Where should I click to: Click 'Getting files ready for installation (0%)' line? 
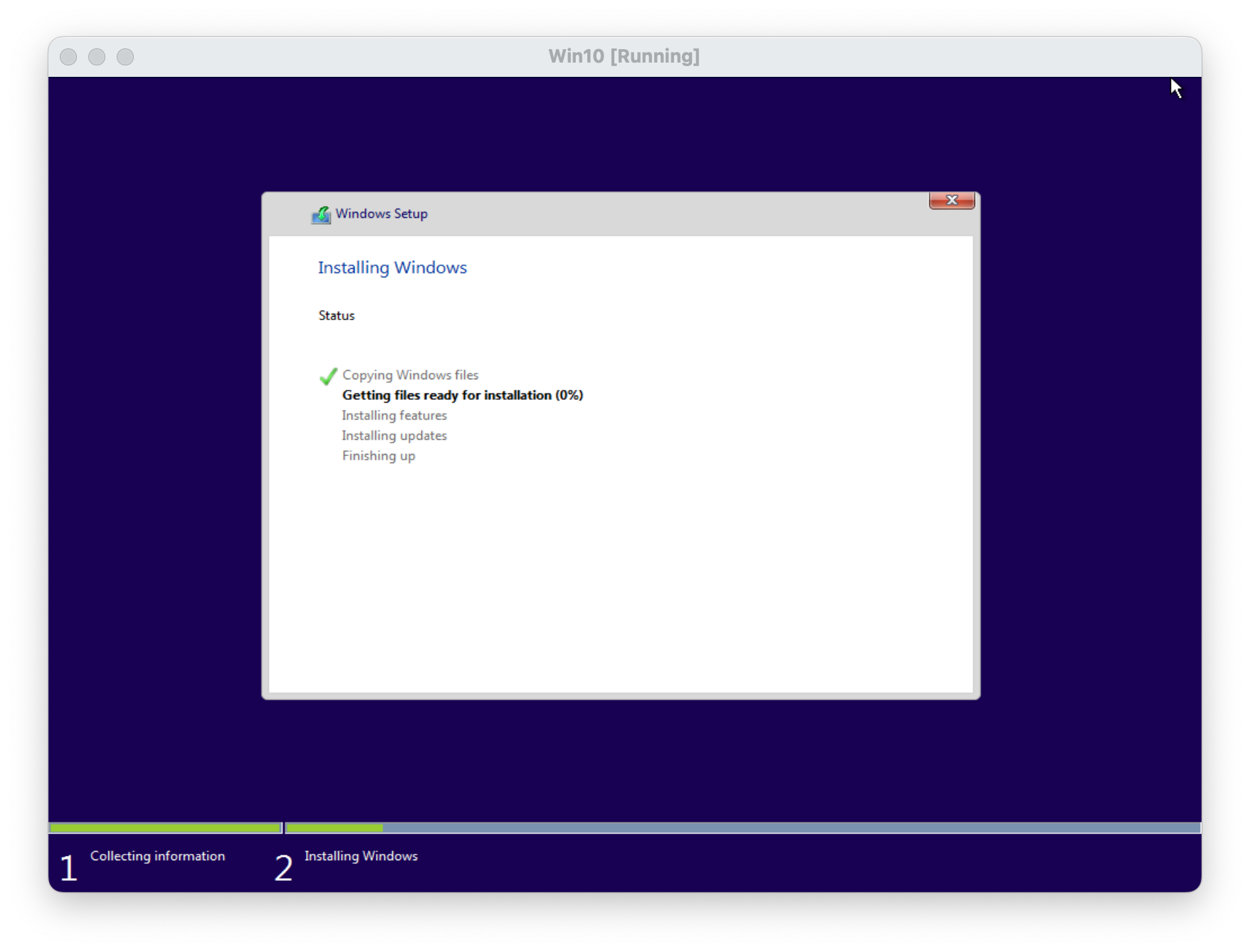click(462, 395)
